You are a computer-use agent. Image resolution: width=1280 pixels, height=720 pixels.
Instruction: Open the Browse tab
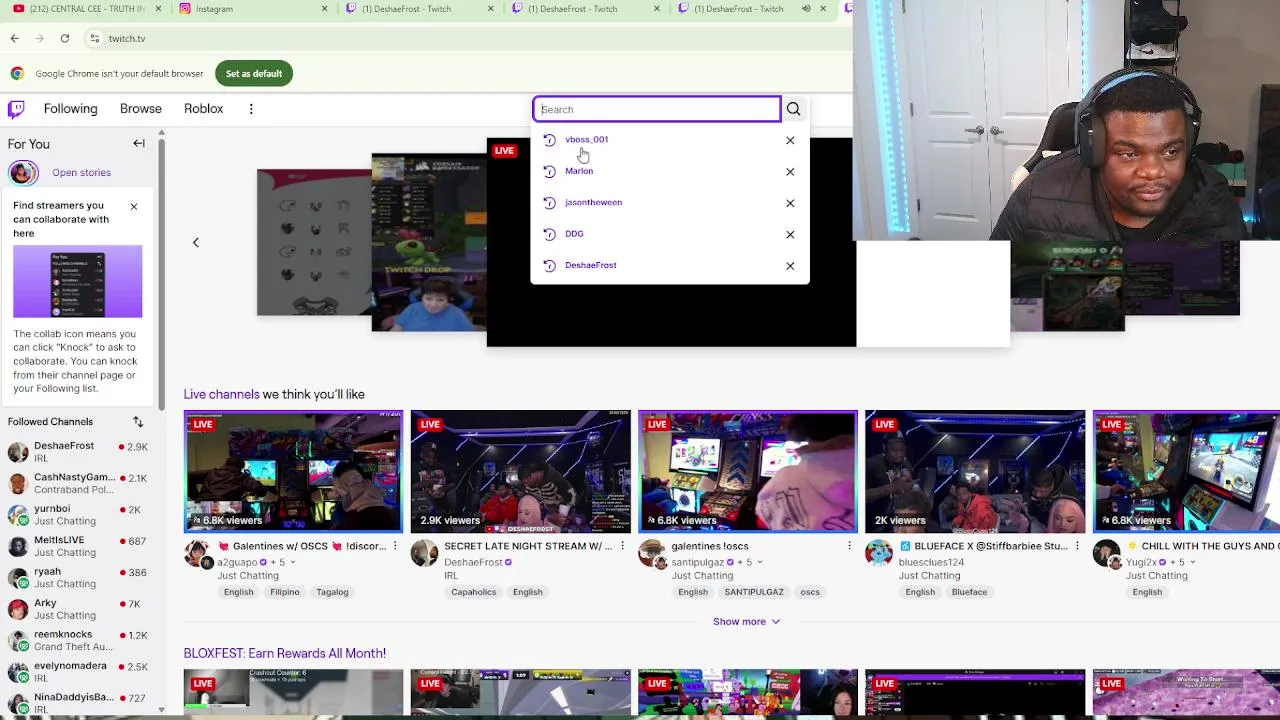point(141,108)
